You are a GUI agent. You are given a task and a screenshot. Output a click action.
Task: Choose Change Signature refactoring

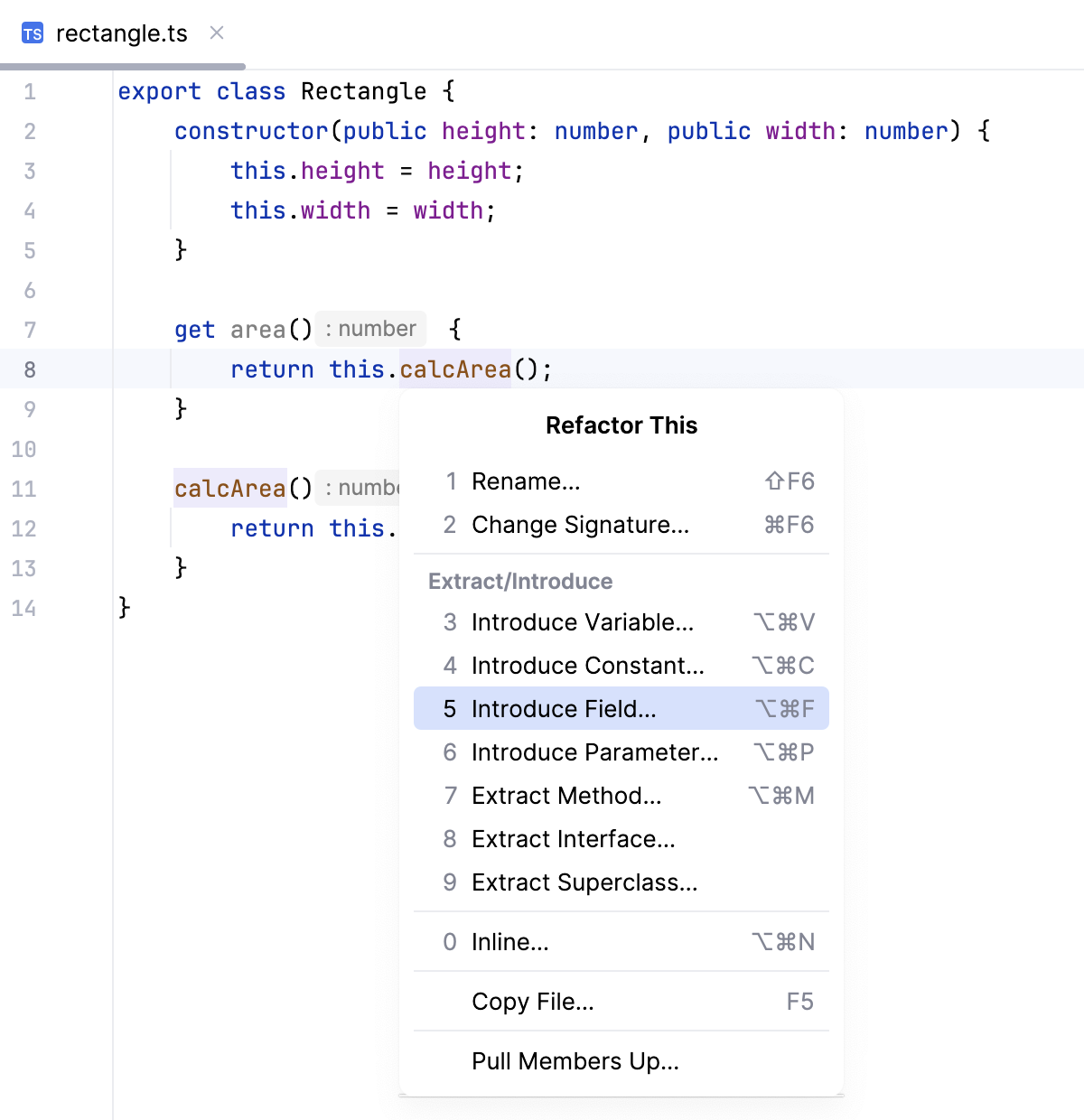579,525
